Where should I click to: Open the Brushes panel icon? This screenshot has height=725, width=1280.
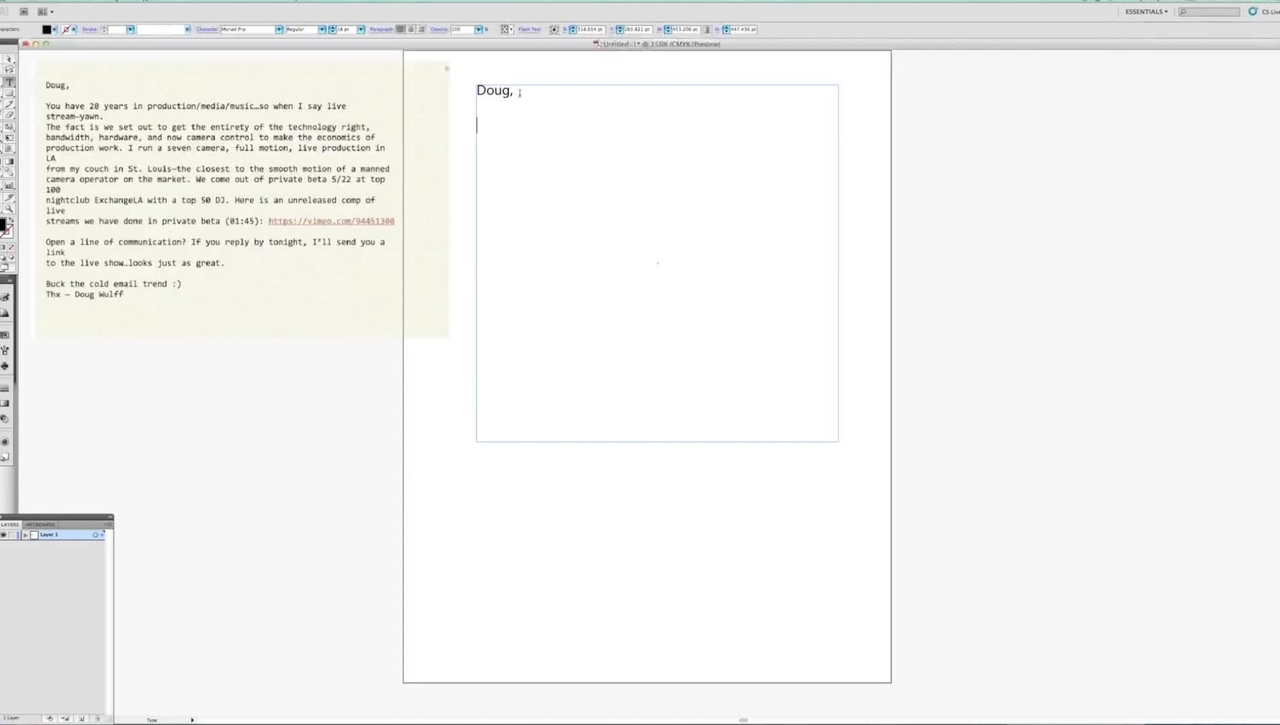[5, 350]
